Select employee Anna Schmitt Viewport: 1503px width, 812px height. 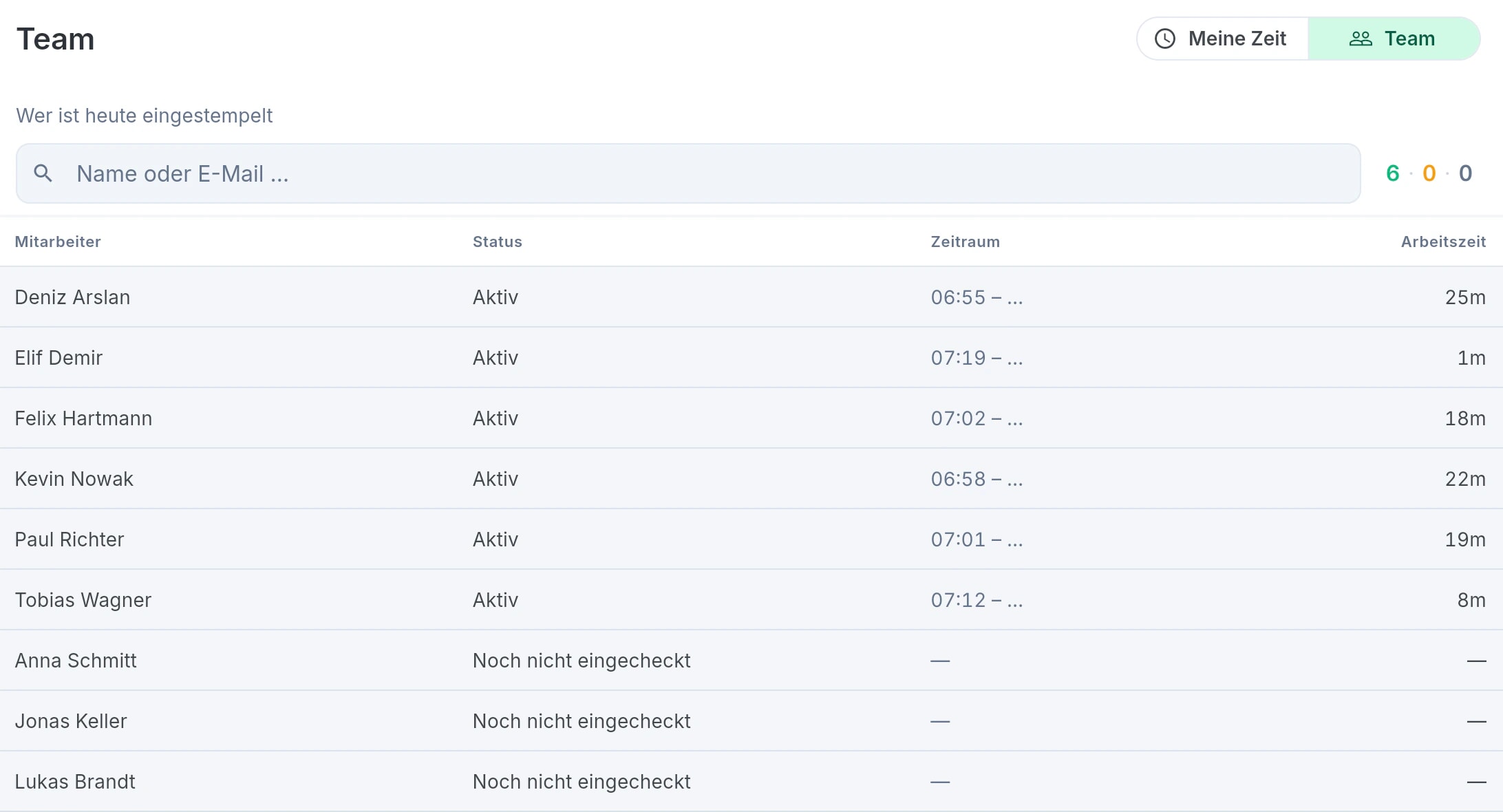pyautogui.click(x=76, y=661)
